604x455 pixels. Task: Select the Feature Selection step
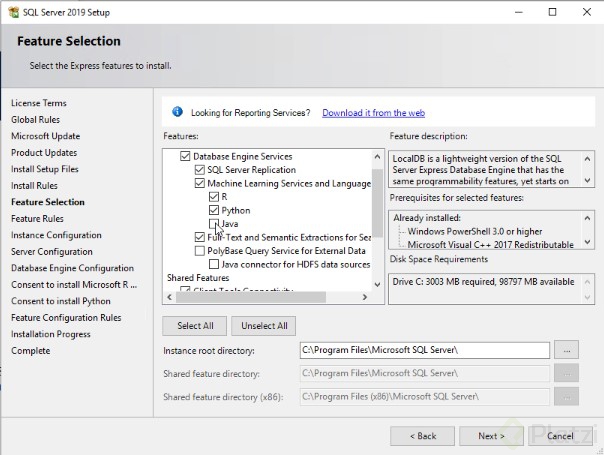tap(48, 202)
